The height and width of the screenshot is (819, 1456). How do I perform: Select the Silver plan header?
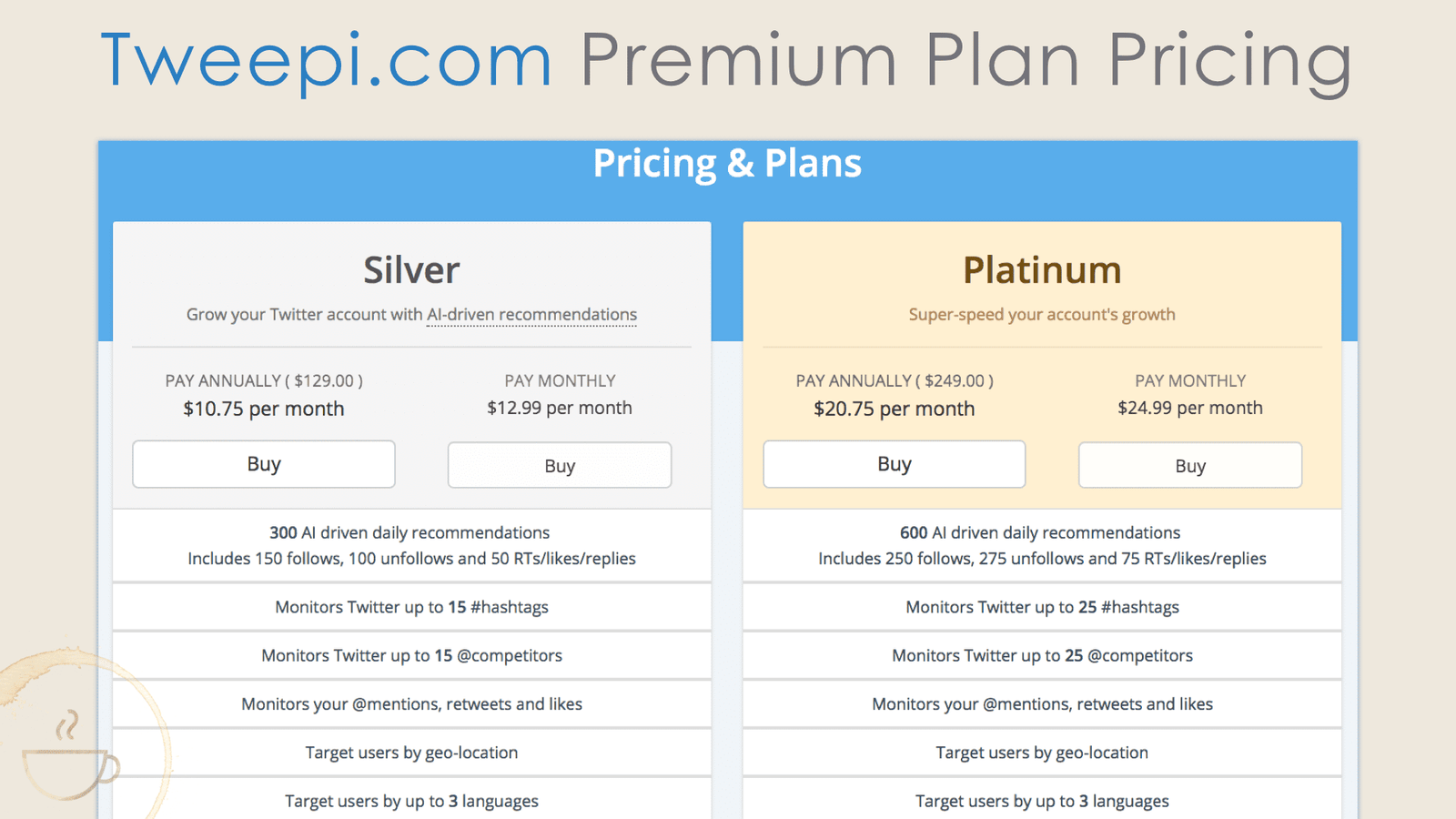(x=410, y=269)
